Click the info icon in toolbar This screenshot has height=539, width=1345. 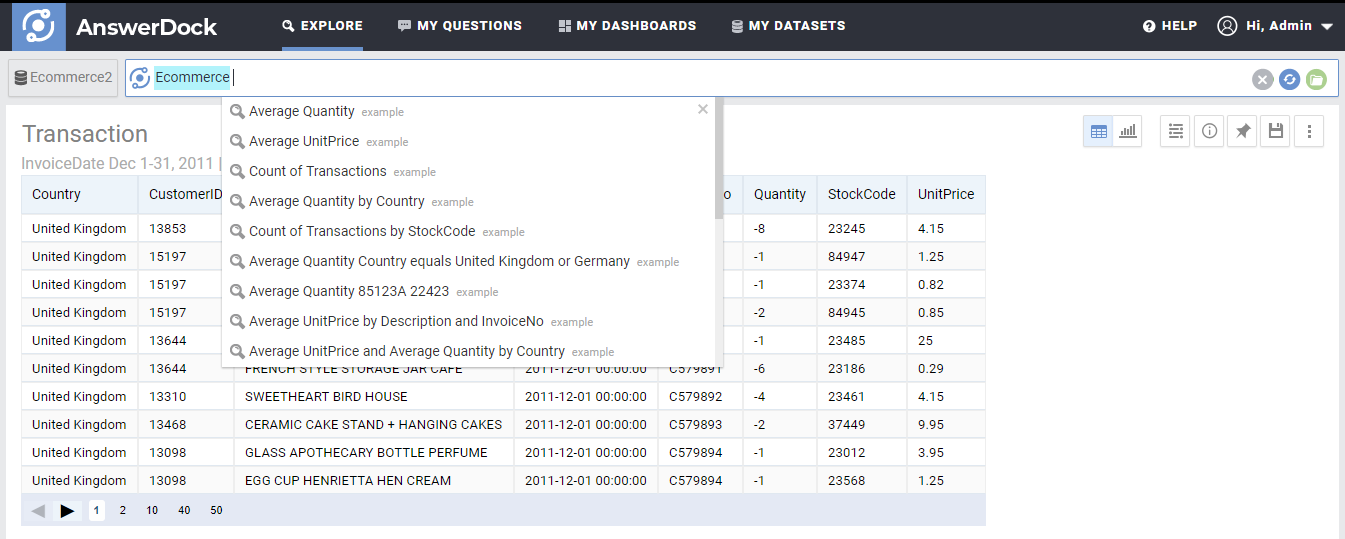coord(1209,131)
